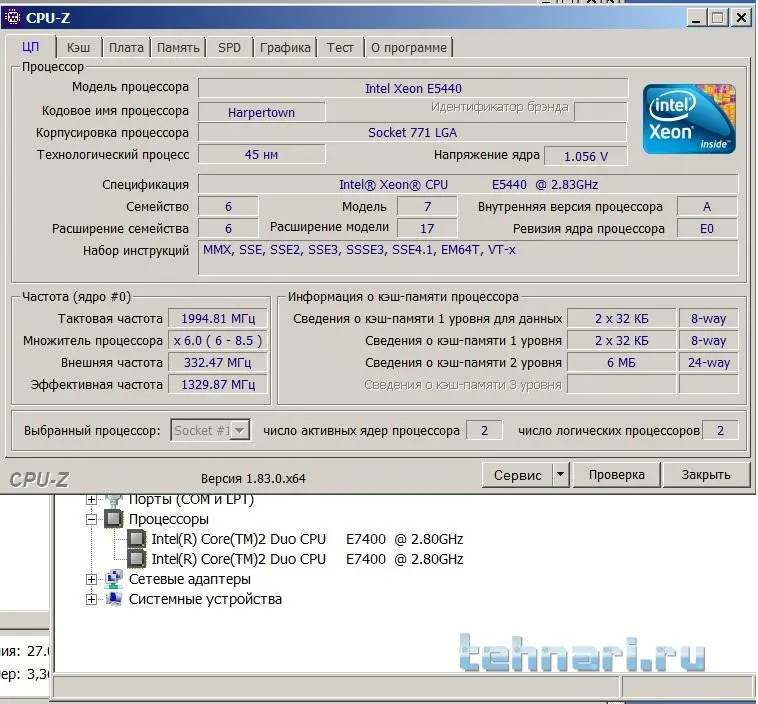Click the 6 МБ level 2 cache value
Viewport: 758px width, 704px height.
pos(621,363)
